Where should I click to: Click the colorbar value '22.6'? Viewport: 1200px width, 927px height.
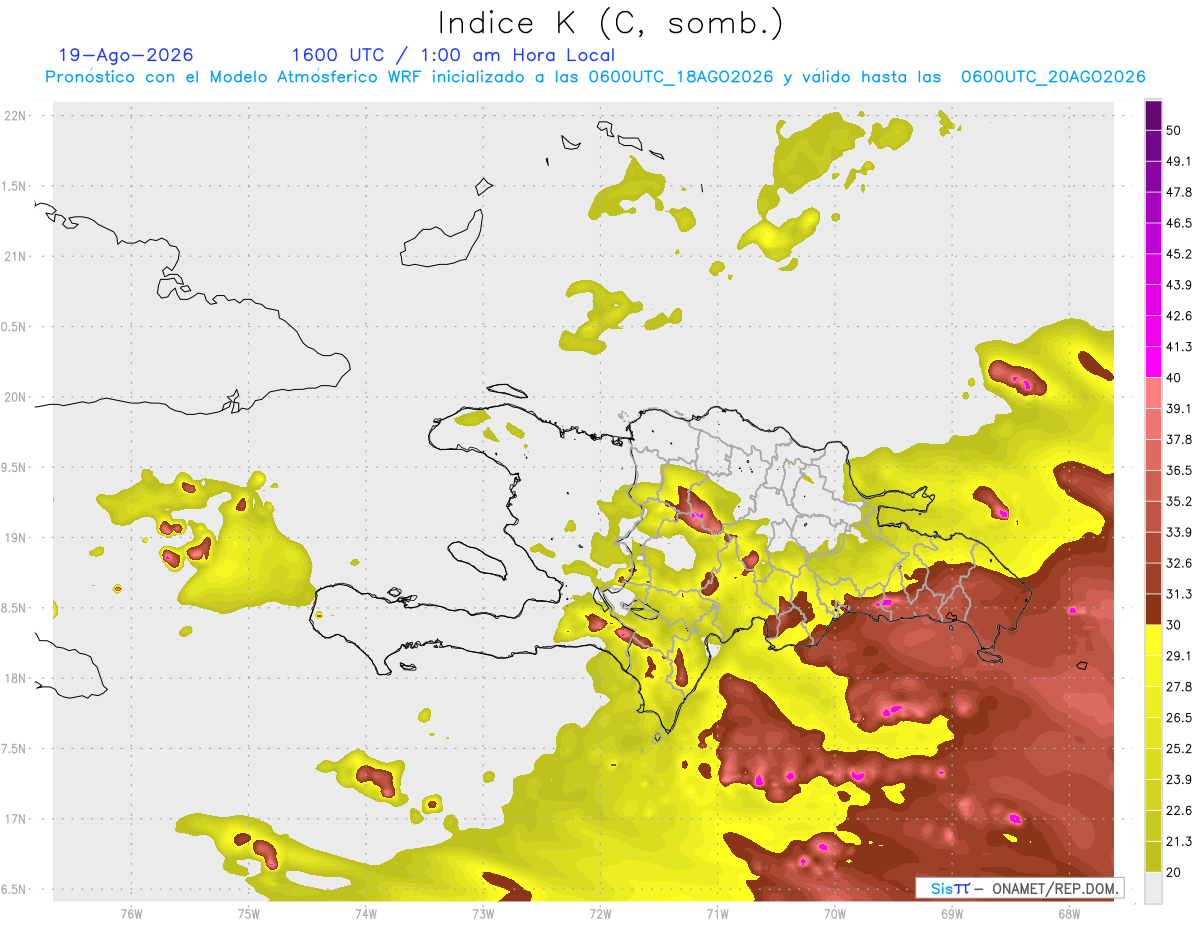(1179, 811)
